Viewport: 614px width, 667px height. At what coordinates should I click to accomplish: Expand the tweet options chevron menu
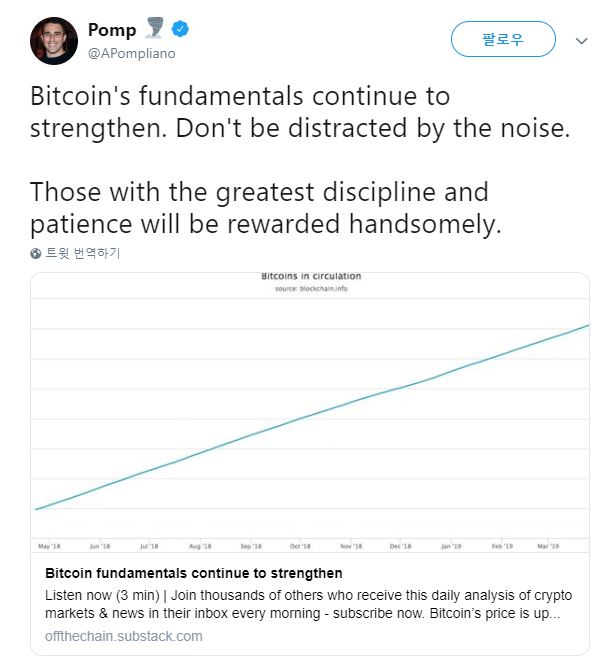581,41
